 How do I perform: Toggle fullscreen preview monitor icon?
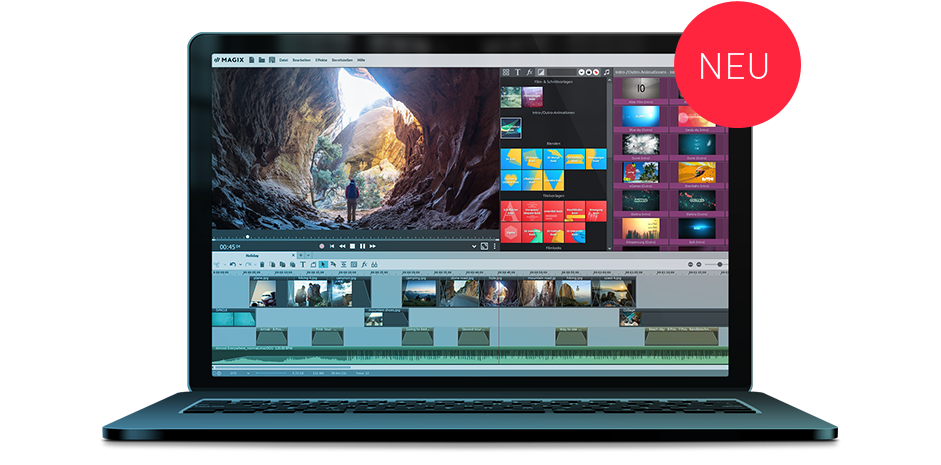pos(484,246)
